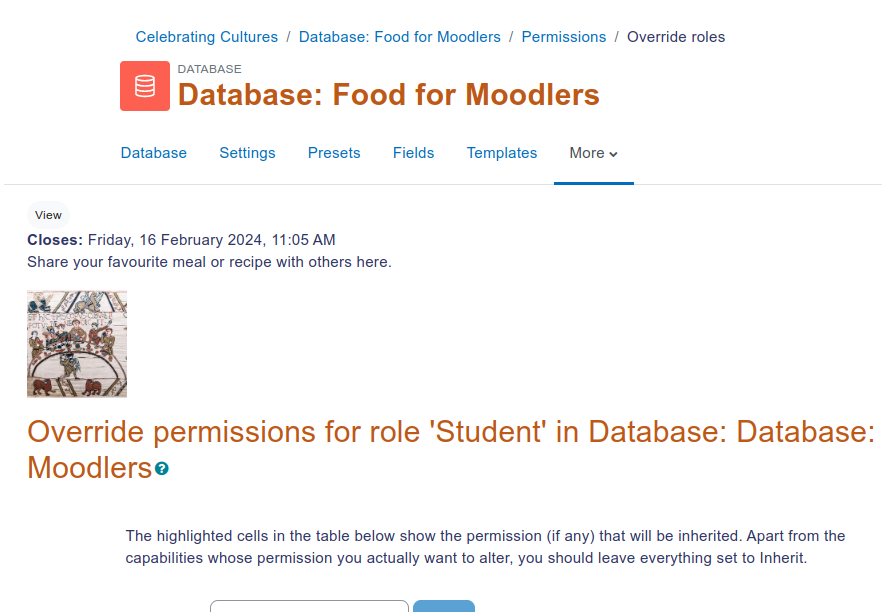Open the Celebrating Cultures breadcrumb link
This screenshot has width=882, height=612.
[206, 37]
